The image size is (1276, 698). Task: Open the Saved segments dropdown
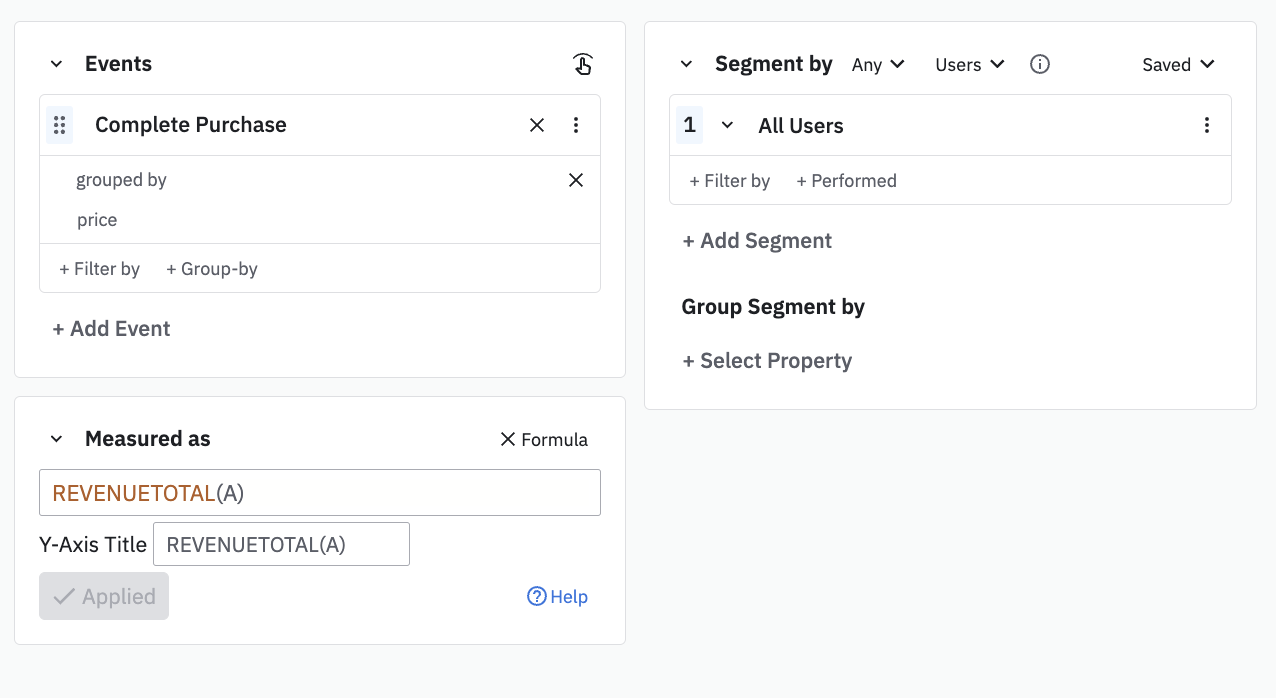[x=1178, y=65]
